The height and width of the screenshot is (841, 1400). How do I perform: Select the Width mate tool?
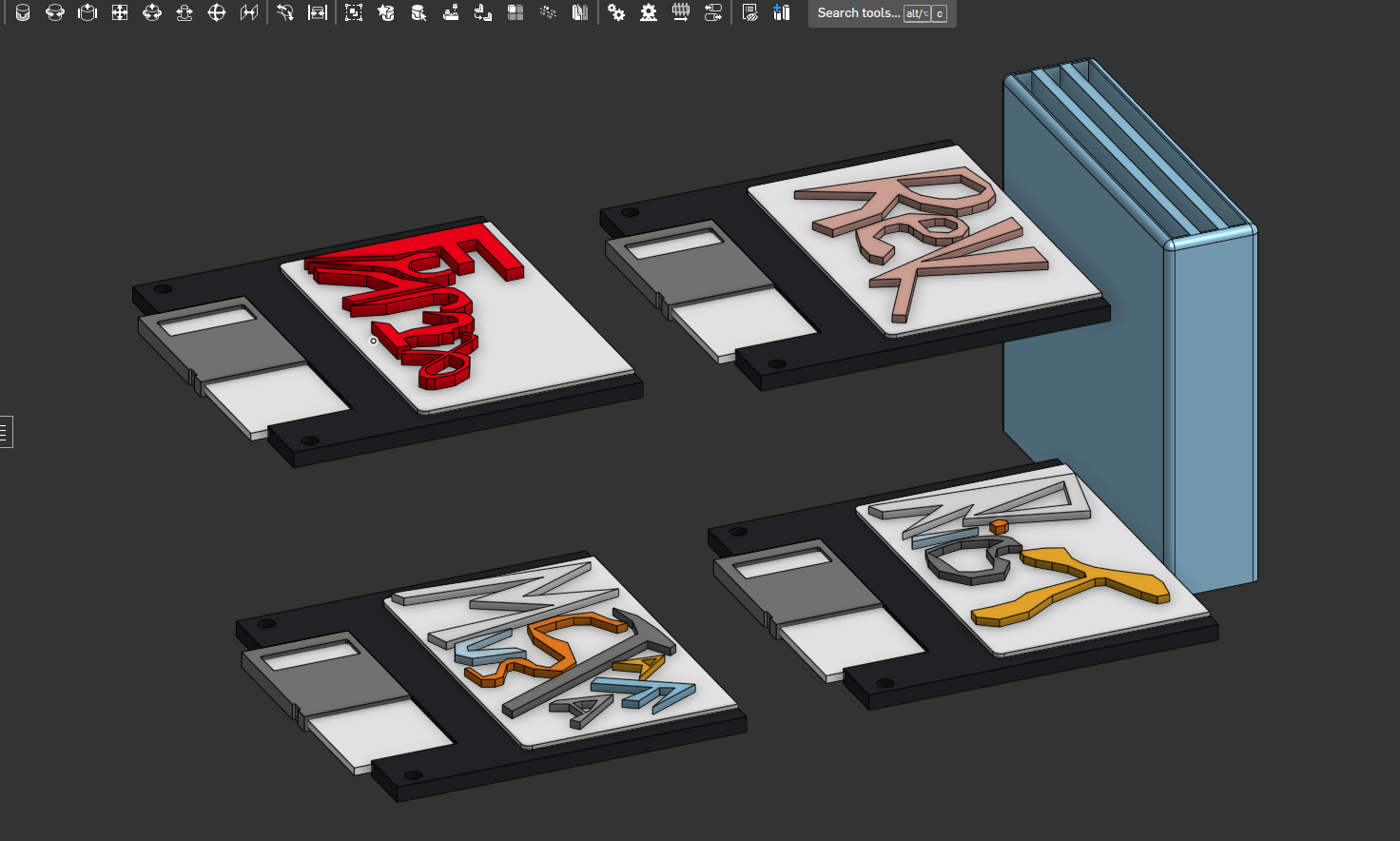pos(318,12)
